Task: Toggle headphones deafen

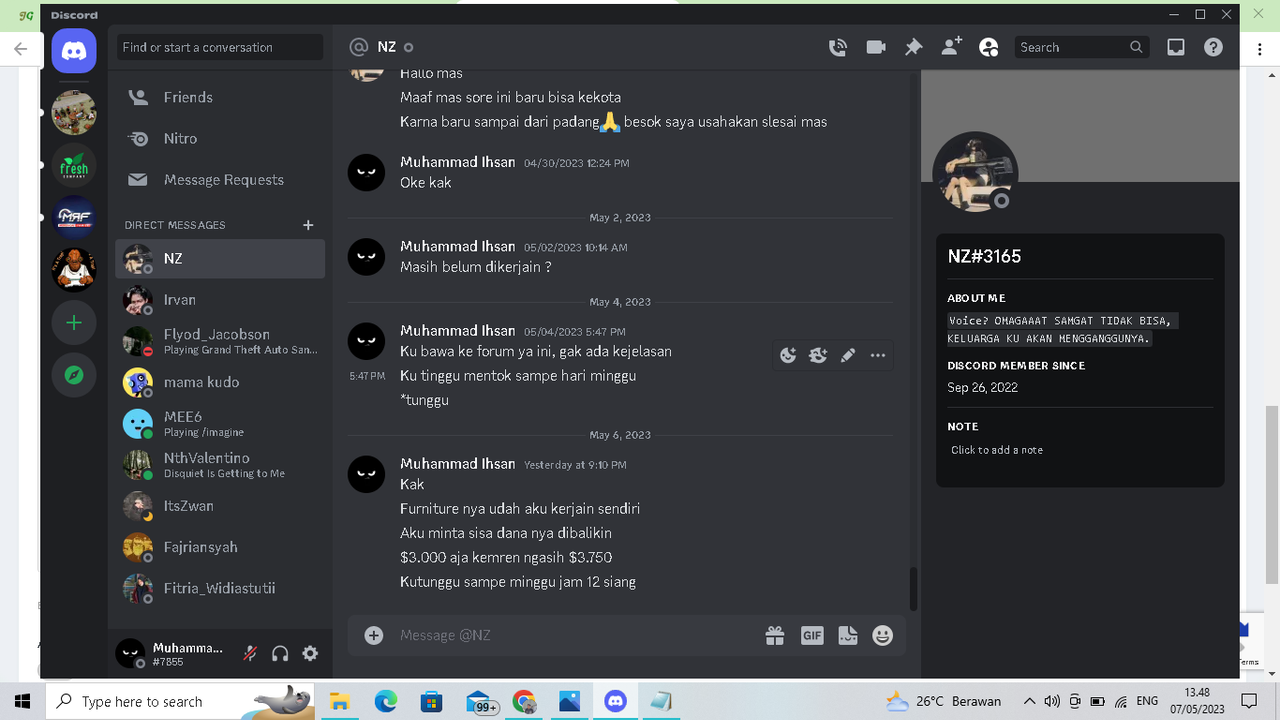Action: pyautogui.click(x=280, y=653)
